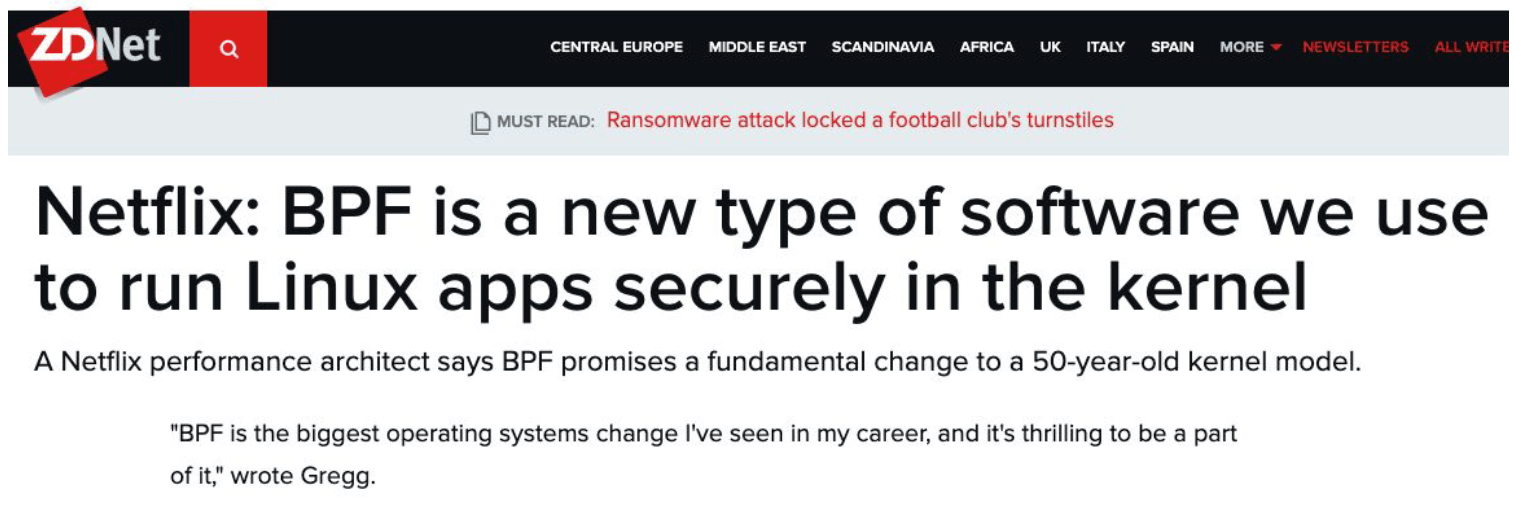Image resolution: width=1521 pixels, height=509 pixels.
Task: Click the document icon beside Must Read
Action: (x=482, y=122)
